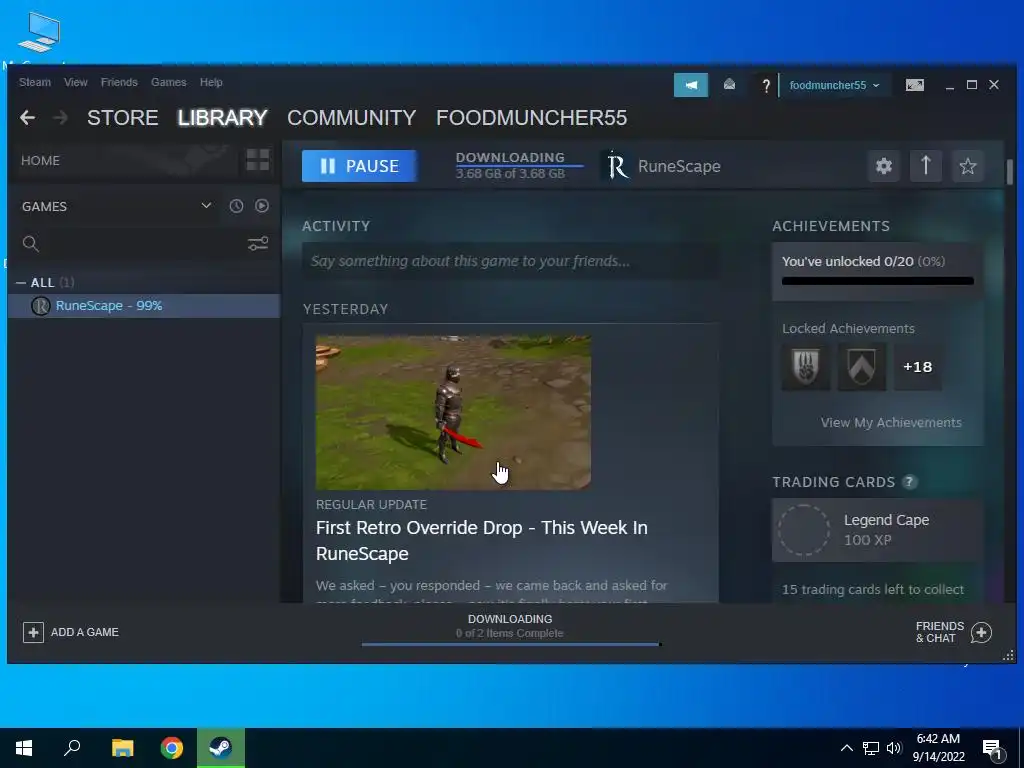
Task: Open the network tray icon
Action: point(871,748)
